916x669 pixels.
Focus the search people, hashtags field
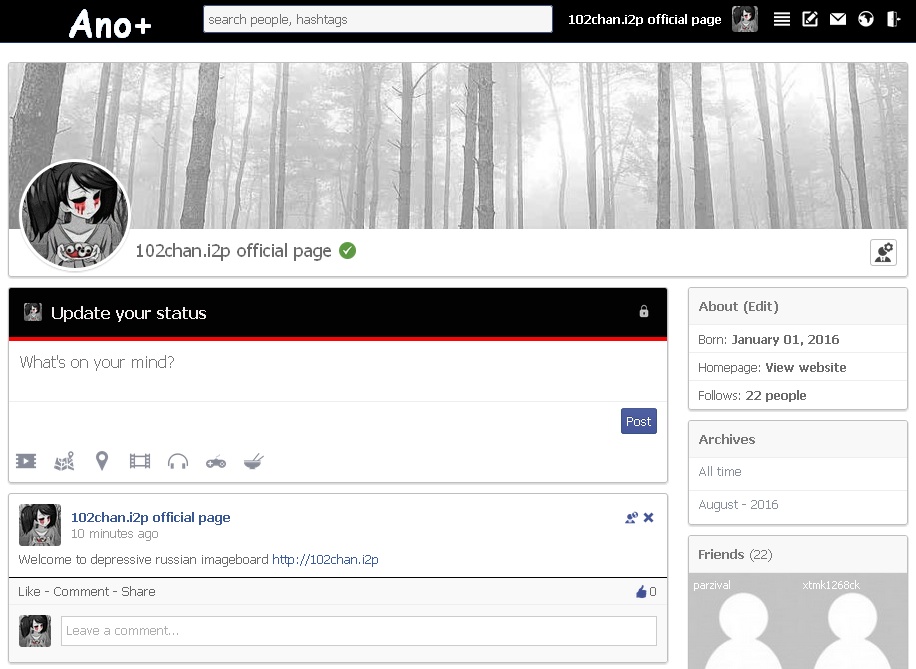(377, 19)
